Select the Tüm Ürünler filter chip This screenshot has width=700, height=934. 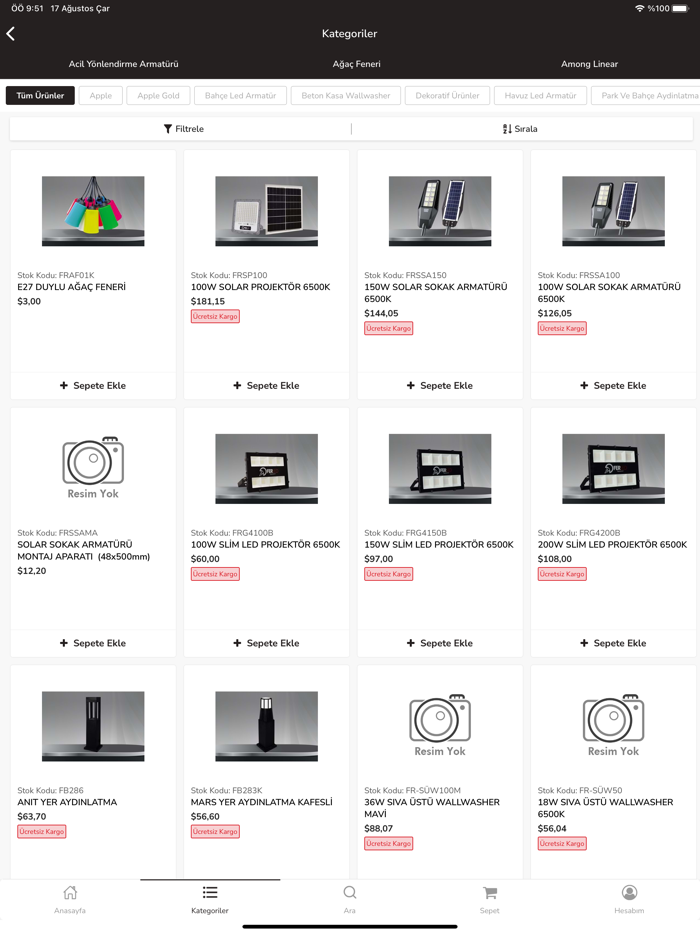[x=41, y=95]
